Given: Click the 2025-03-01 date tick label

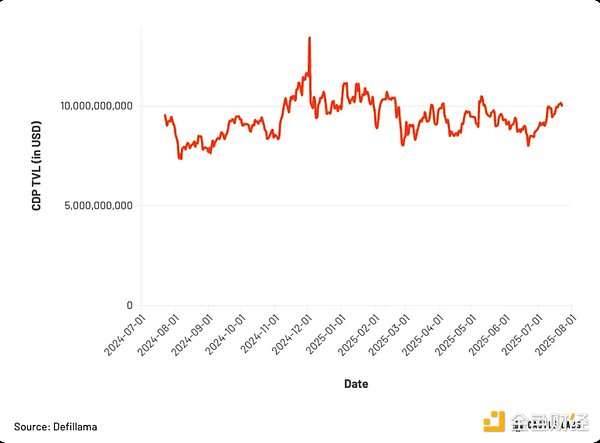Looking at the screenshot, I should (387, 334).
